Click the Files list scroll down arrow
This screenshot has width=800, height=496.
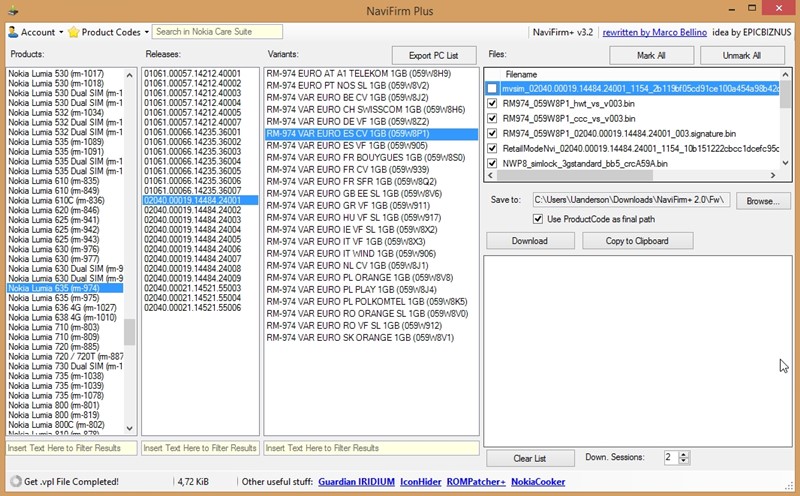coord(785,163)
